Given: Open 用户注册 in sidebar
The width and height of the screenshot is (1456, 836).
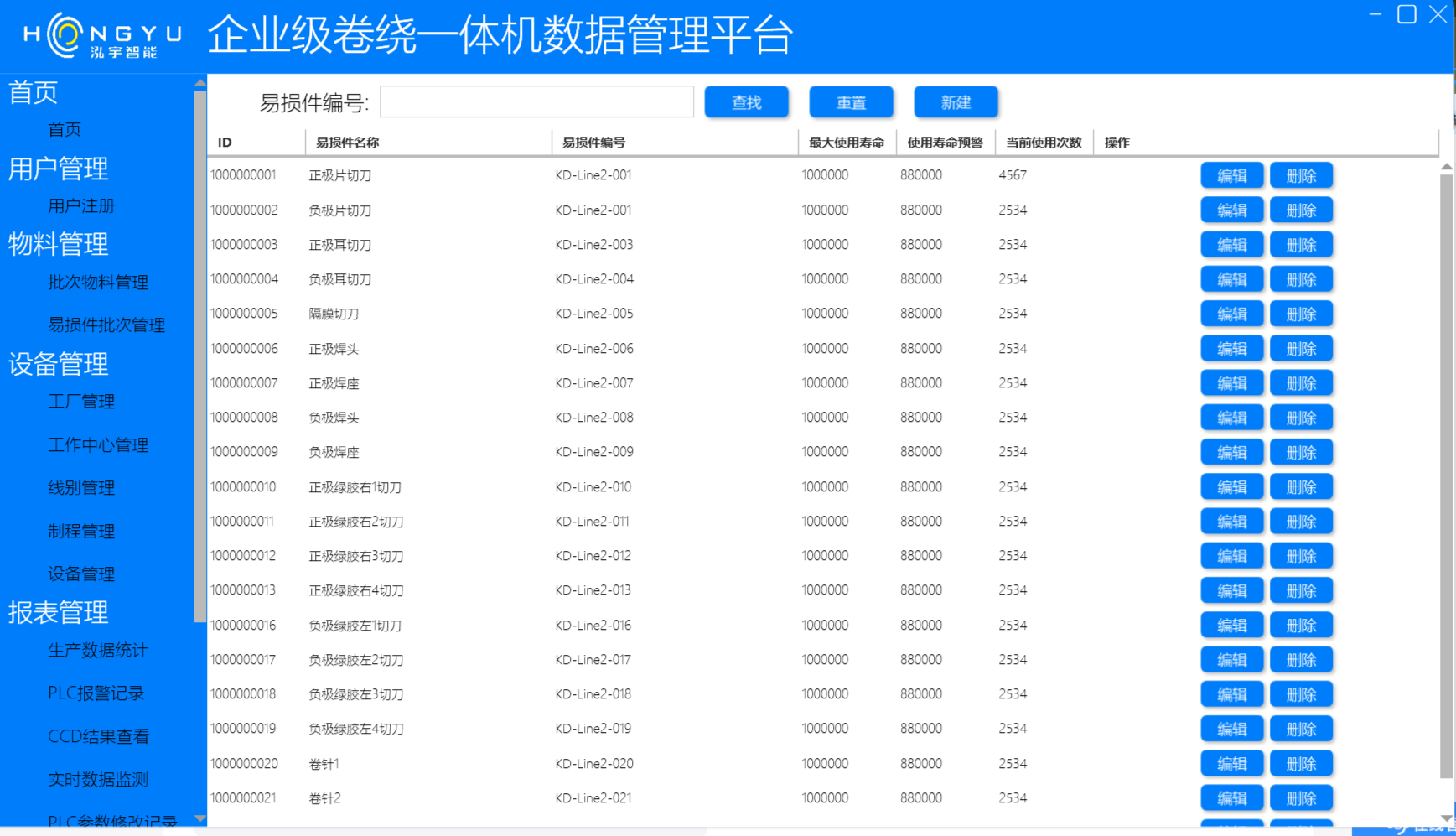Looking at the screenshot, I should [81, 205].
